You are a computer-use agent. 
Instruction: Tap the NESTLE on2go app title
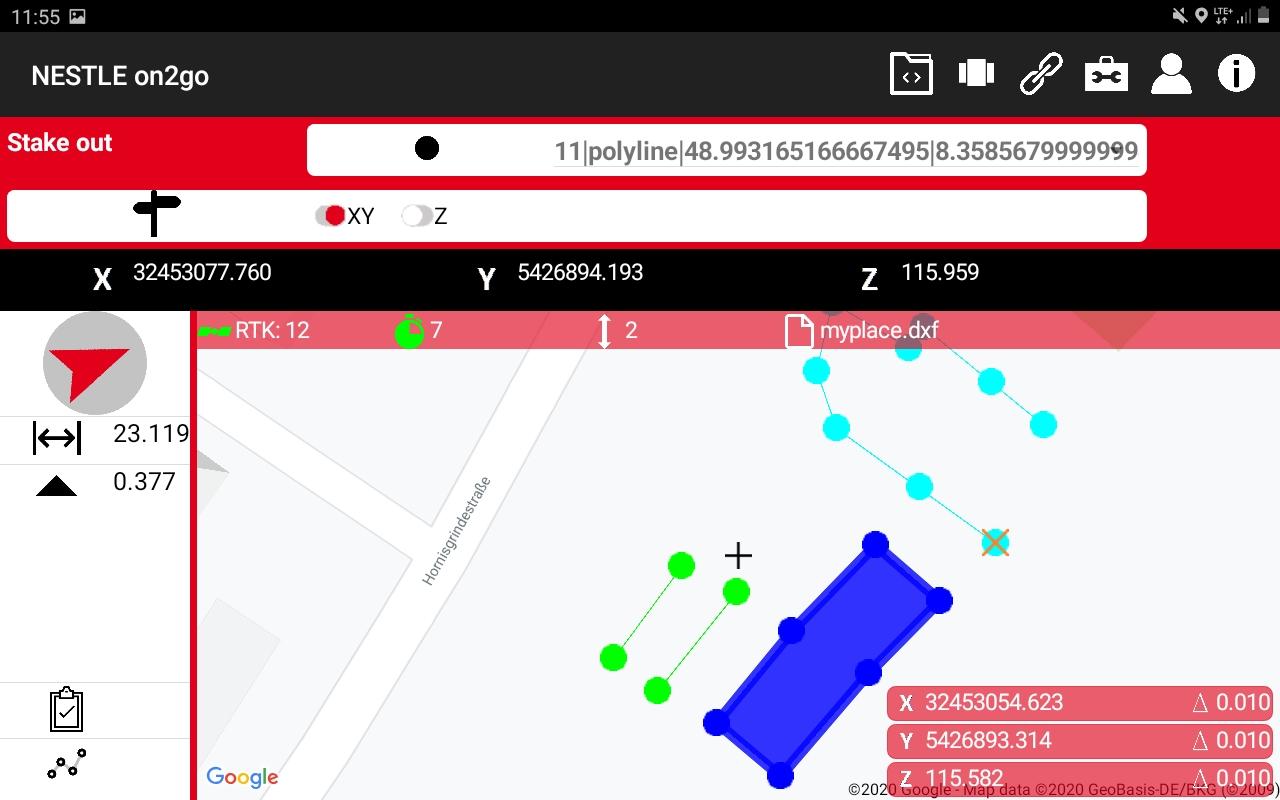tap(120, 76)
